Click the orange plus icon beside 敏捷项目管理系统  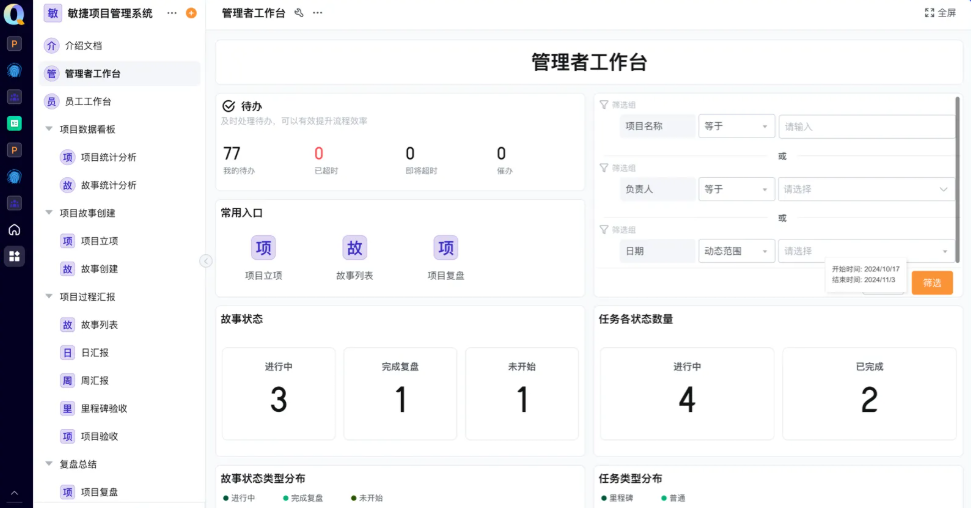point(191,13)
